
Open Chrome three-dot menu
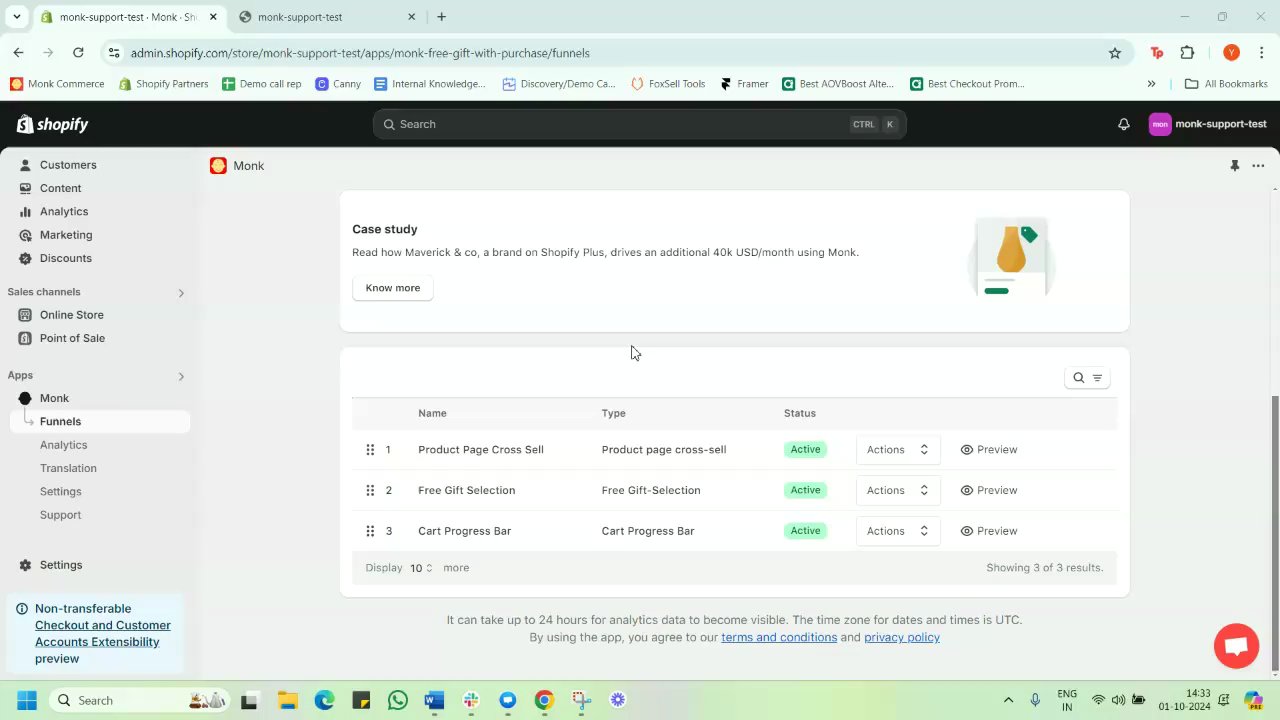pos(1262,53)
